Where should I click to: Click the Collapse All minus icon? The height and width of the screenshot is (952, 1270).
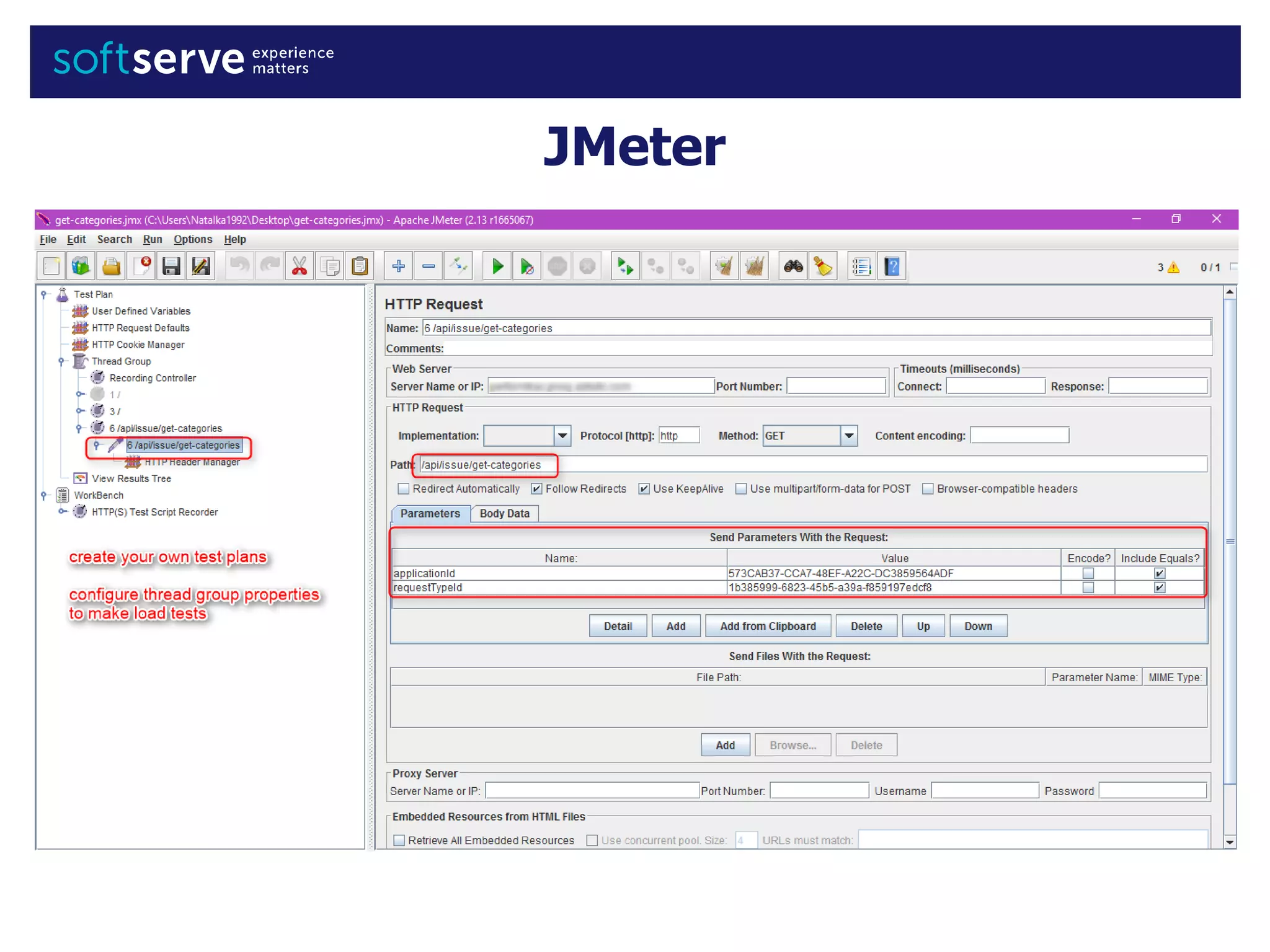[429, 267]
